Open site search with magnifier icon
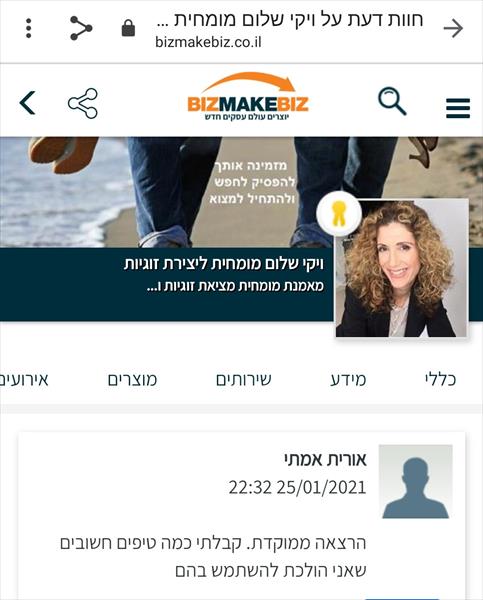Screen dimensions: 483x600 click(x=392, y=101)
